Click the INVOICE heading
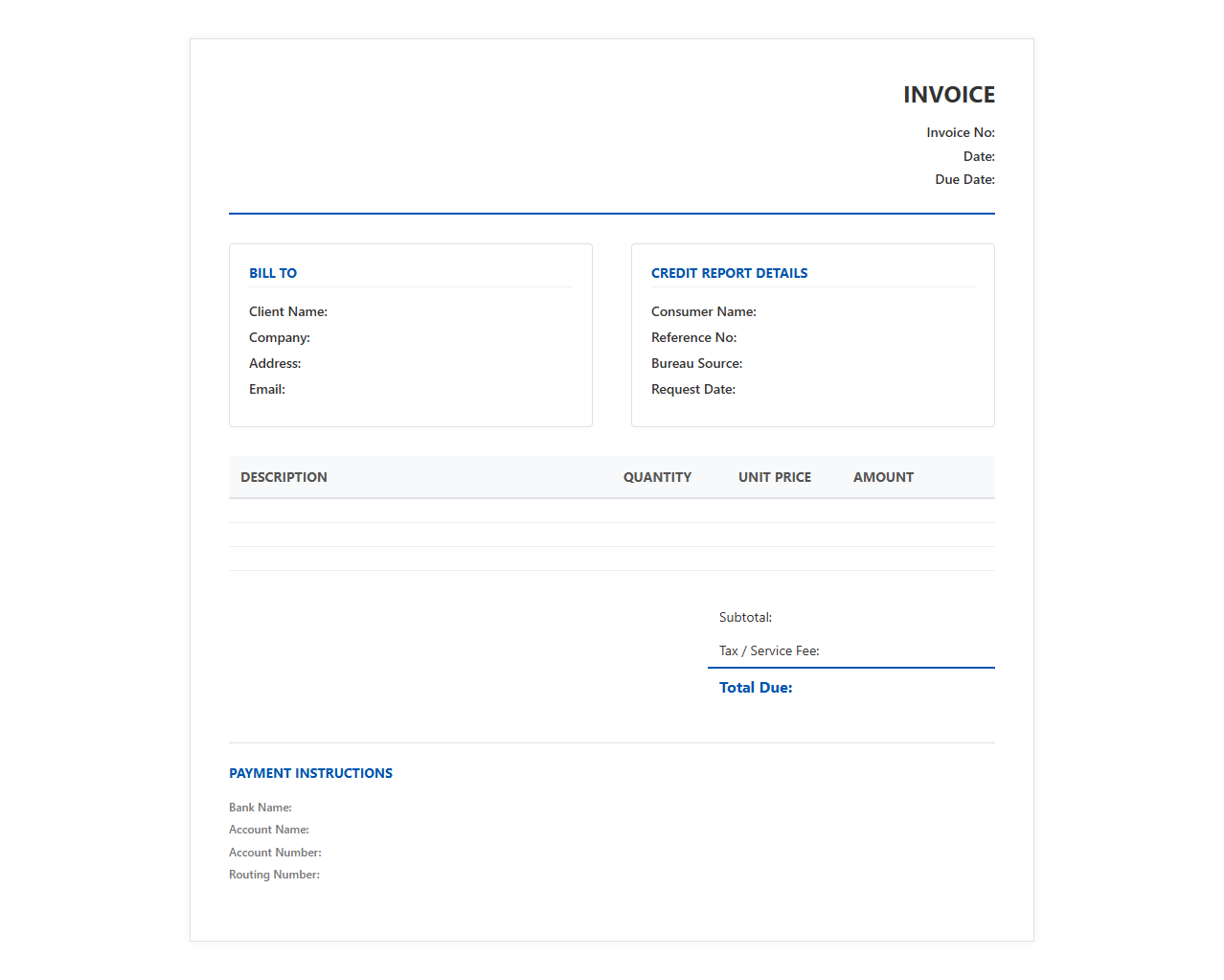 click(949, 95)
